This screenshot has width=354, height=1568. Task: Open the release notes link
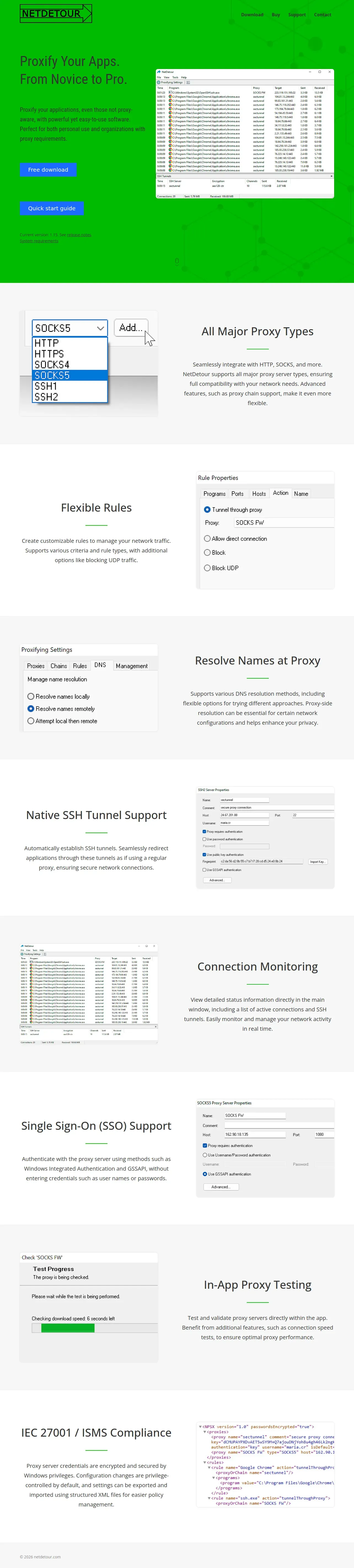(x=79, y=235)
